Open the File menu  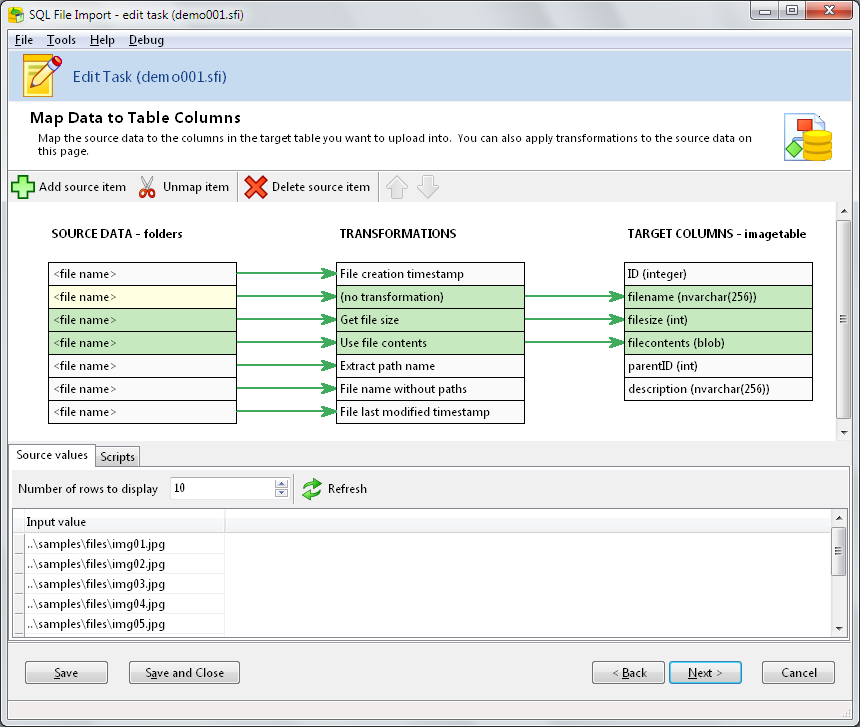point(23,40)
